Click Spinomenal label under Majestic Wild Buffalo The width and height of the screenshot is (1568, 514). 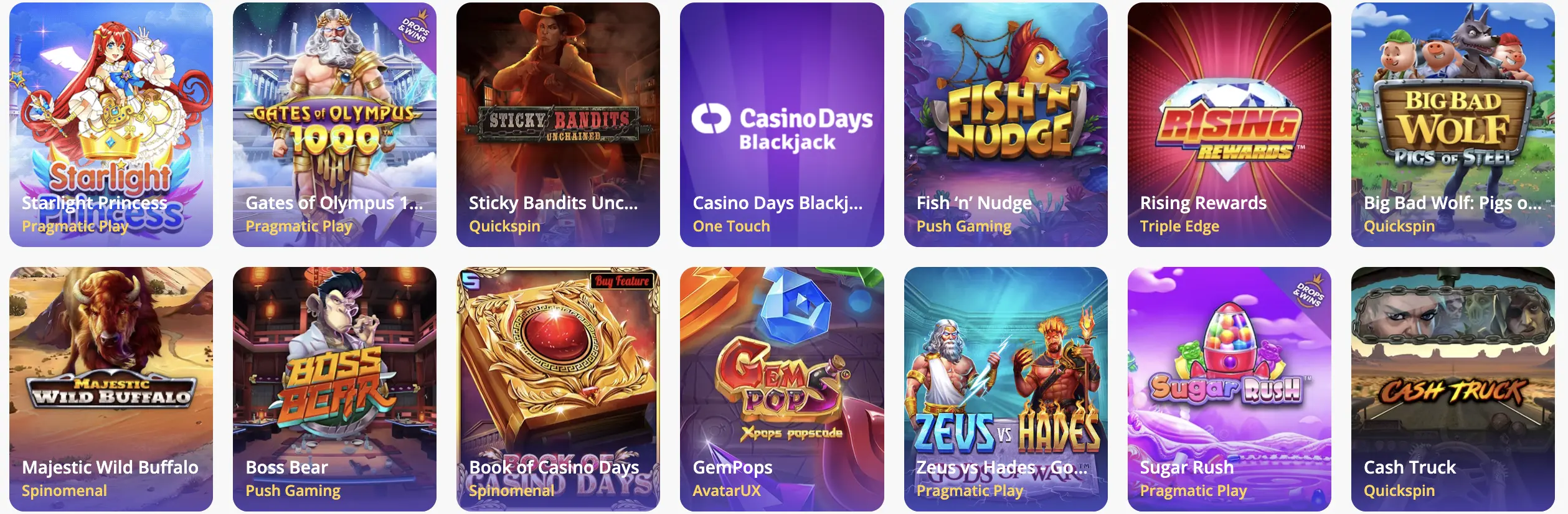(64, 490)
